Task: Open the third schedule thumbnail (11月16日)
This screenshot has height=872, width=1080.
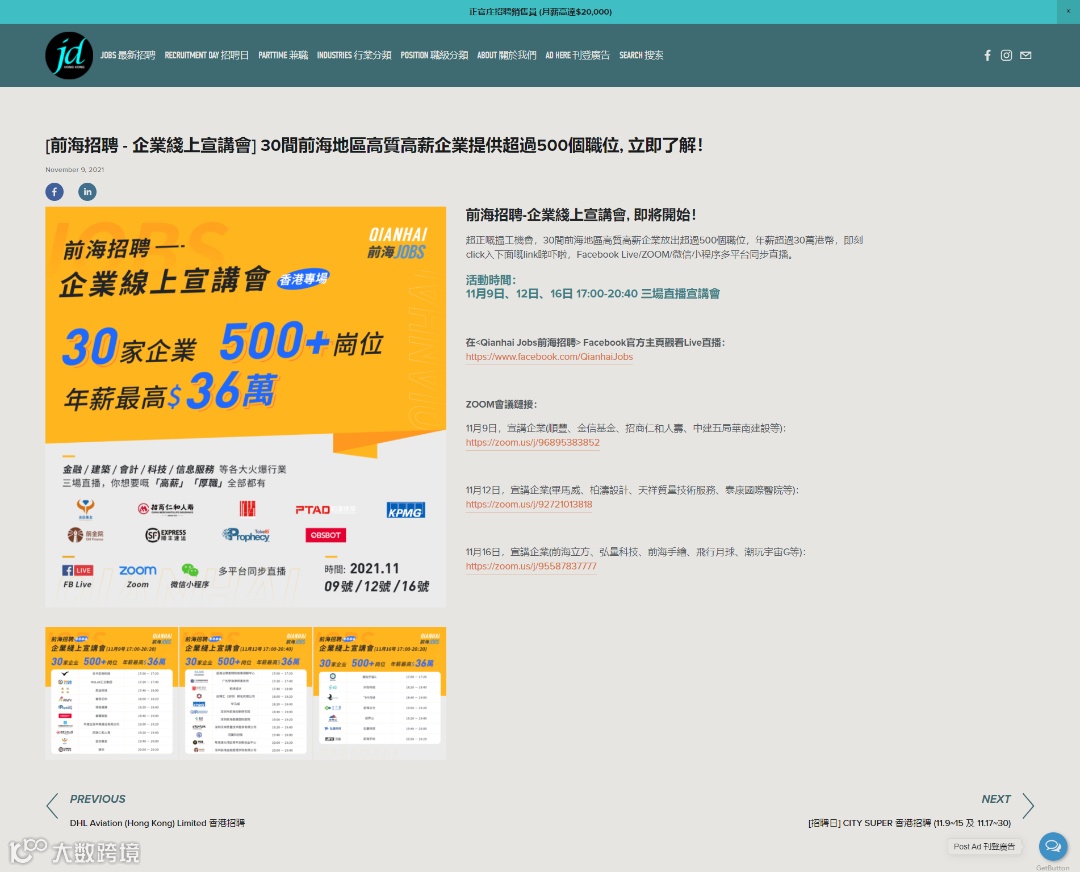Action: (380, 693)
